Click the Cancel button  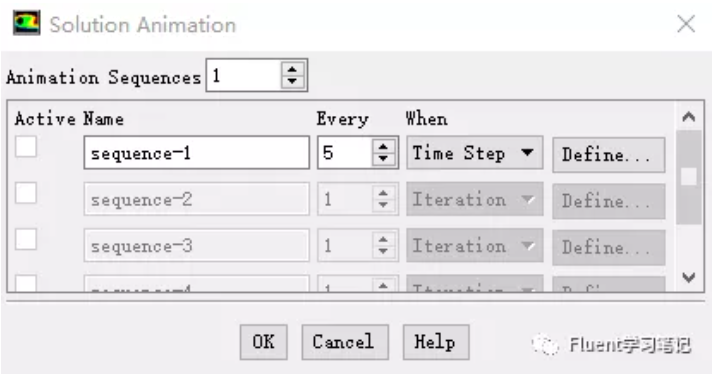345,342
